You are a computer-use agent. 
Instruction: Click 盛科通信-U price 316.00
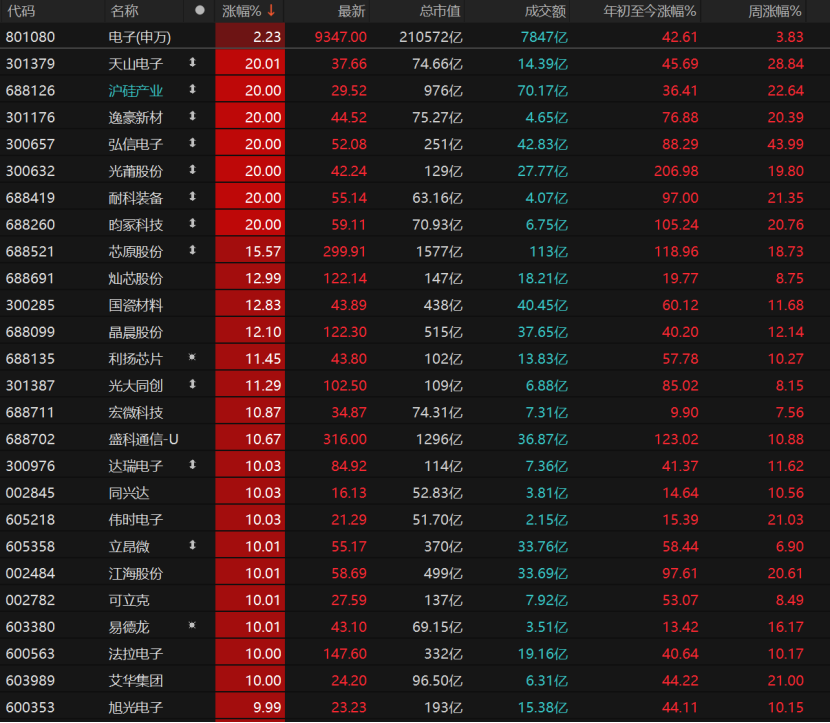(x=345, y=439)
